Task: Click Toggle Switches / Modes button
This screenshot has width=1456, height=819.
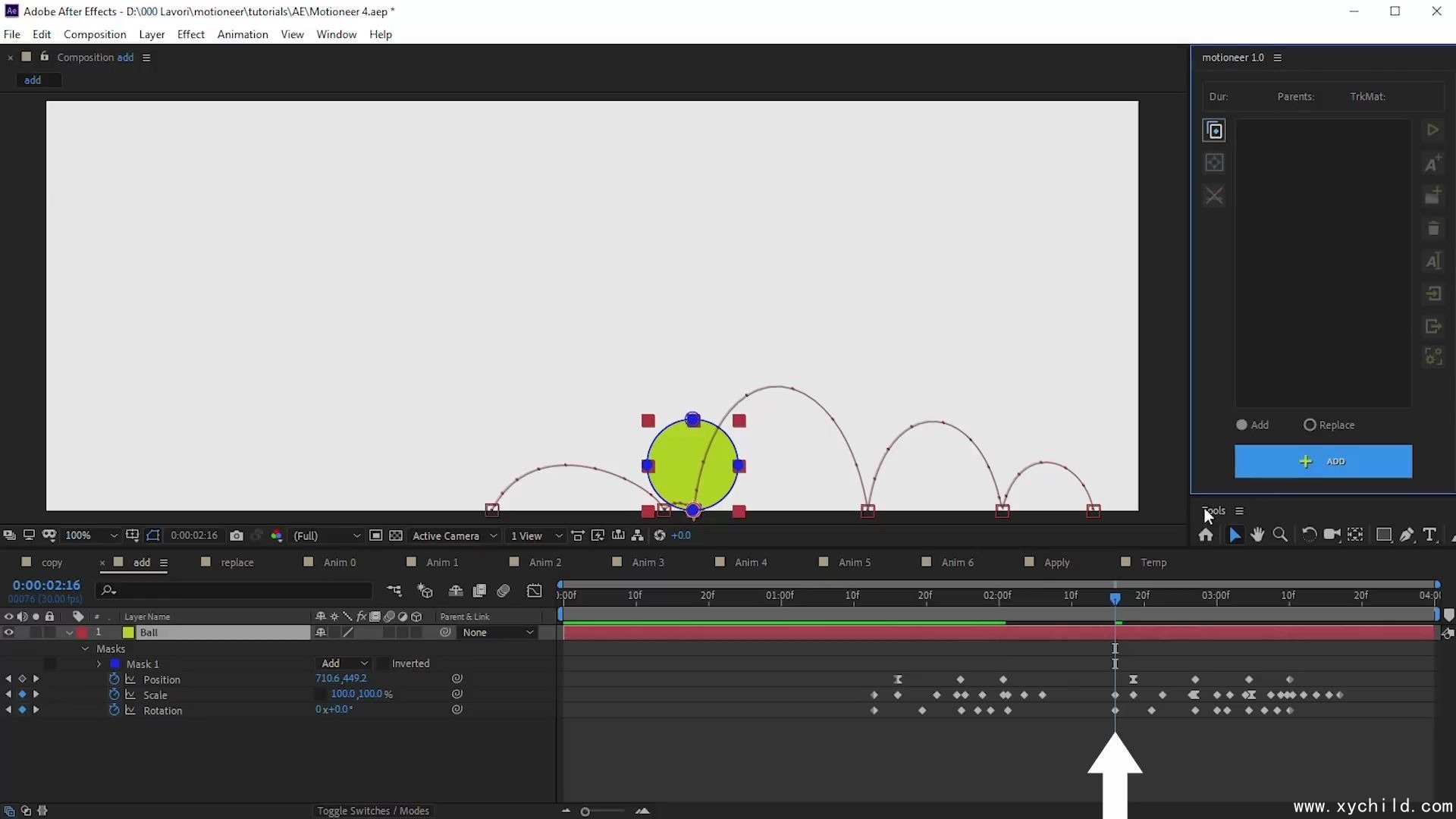Action: click(373, 811)
